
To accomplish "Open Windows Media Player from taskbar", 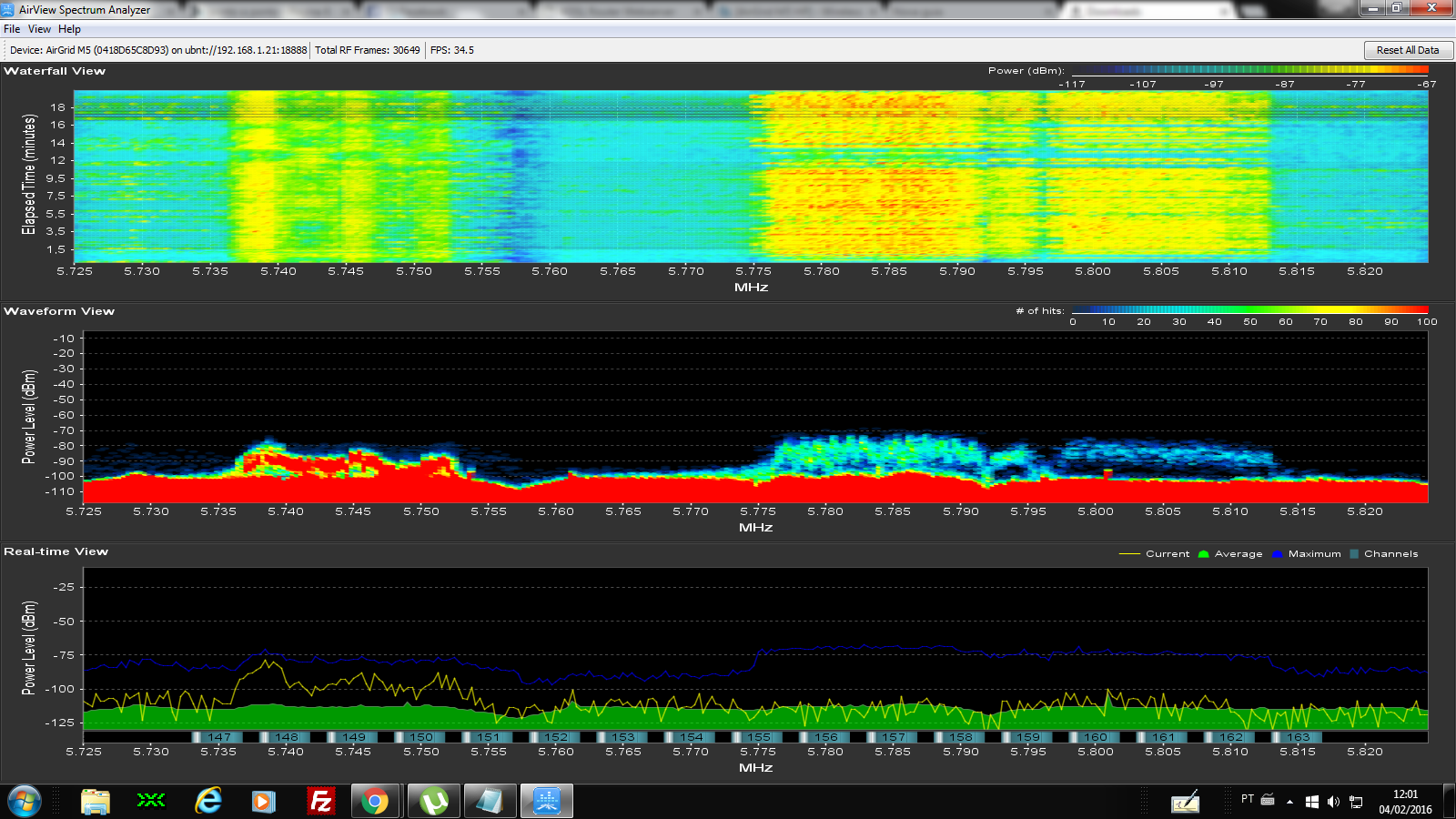I will coord(263,801).
